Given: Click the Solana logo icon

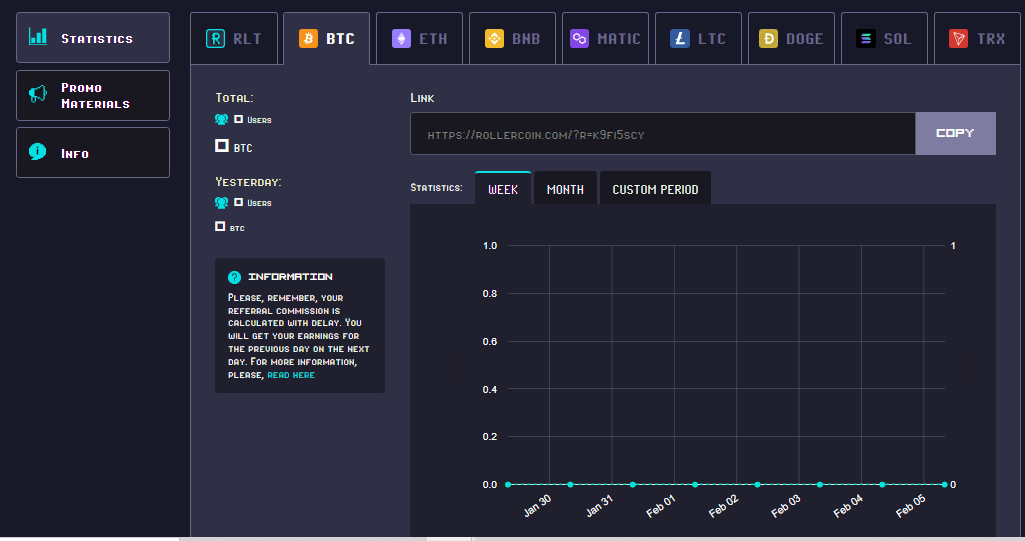Looking at the screenshot, I should pos(865,39).
